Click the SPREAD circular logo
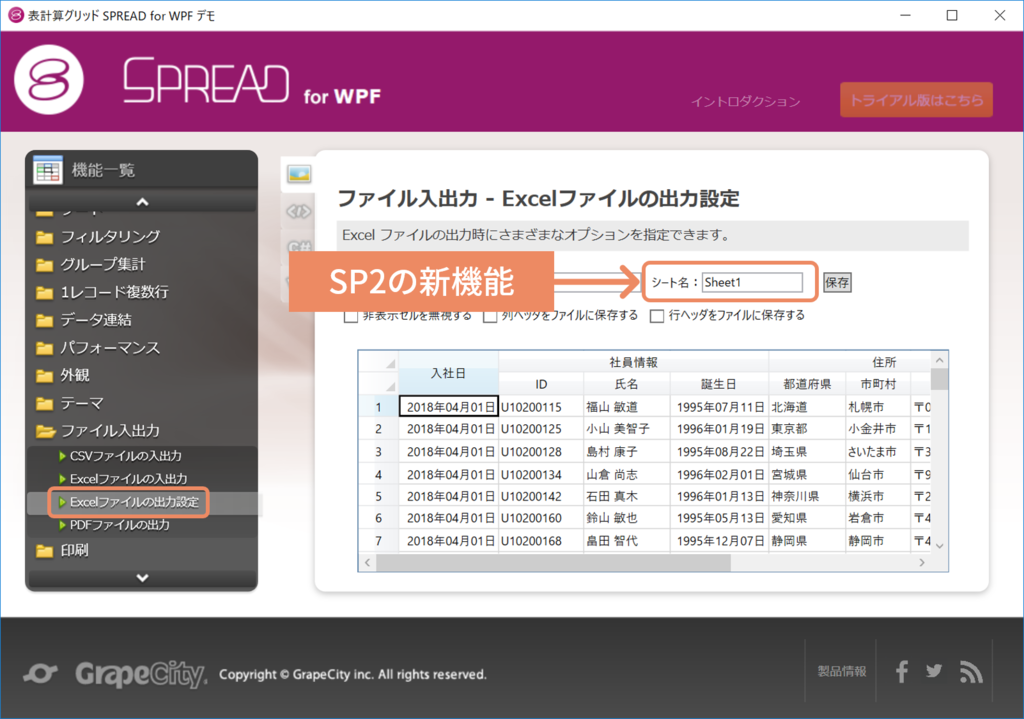Image resolution: width=1024 pixels, height=719 pixels. pyautogui.click(x=49, y=80)
